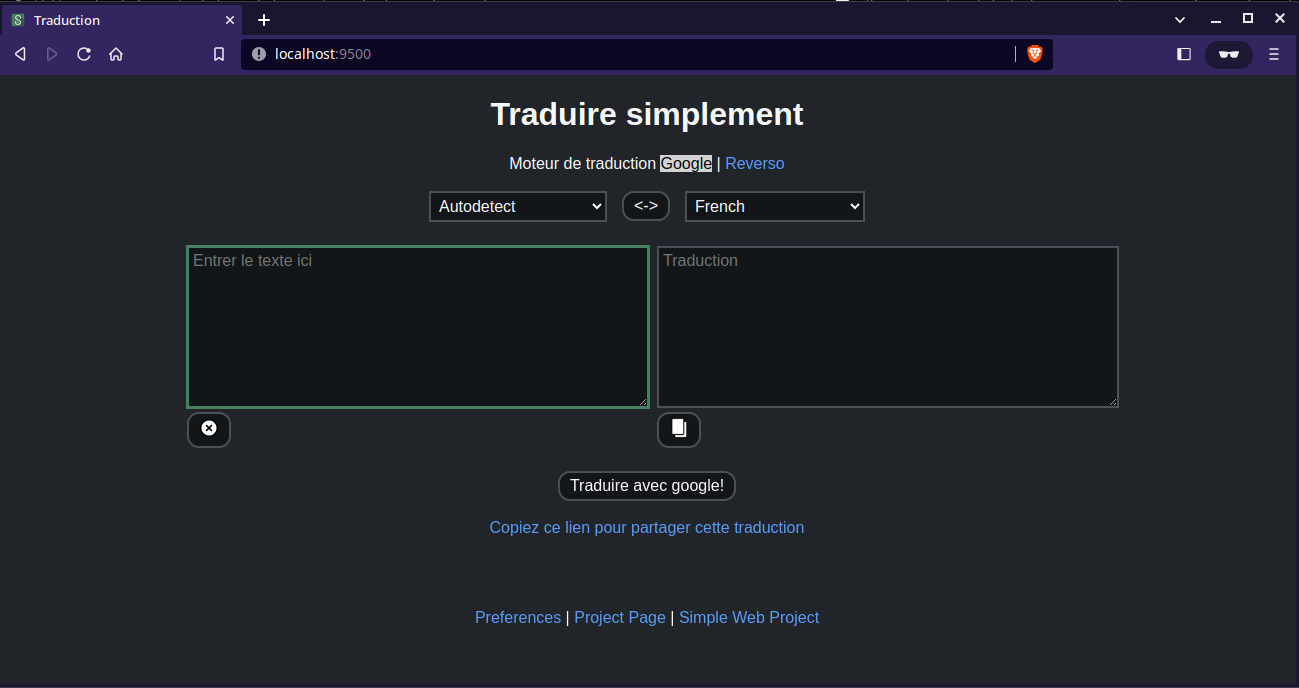The image size is (1299, 688).
Task: Toggle the browser sidebar panel icon
Action: tap(1184, 54)
